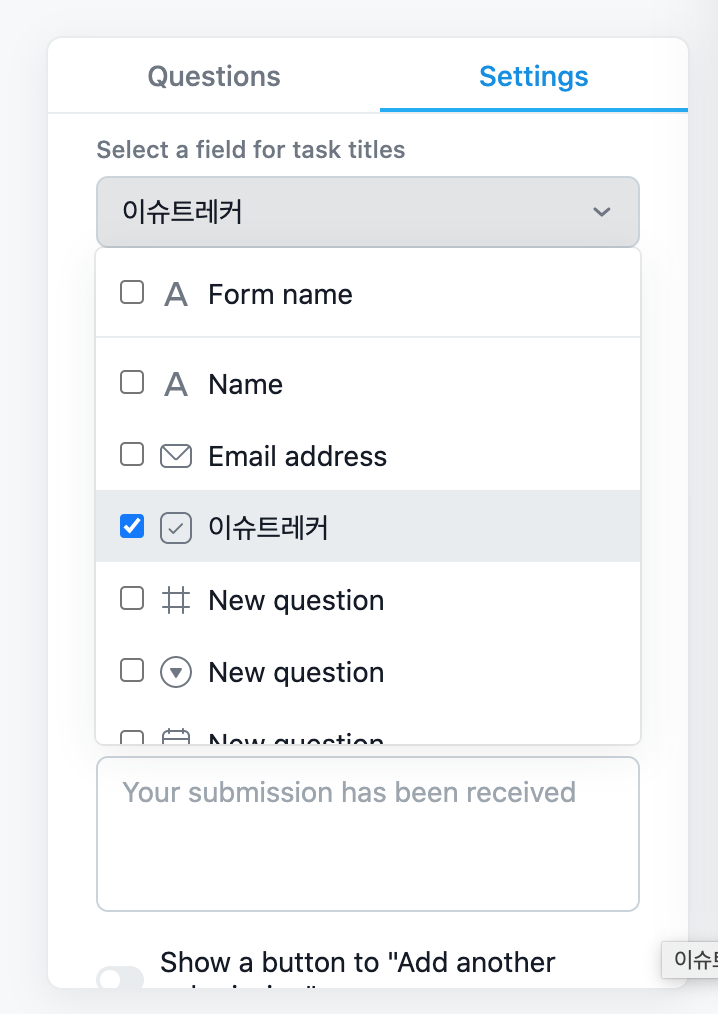This screenshot has height=1014, width=718.
Task: Check the hash New question checkbox
Action: [x=132, y=599]
